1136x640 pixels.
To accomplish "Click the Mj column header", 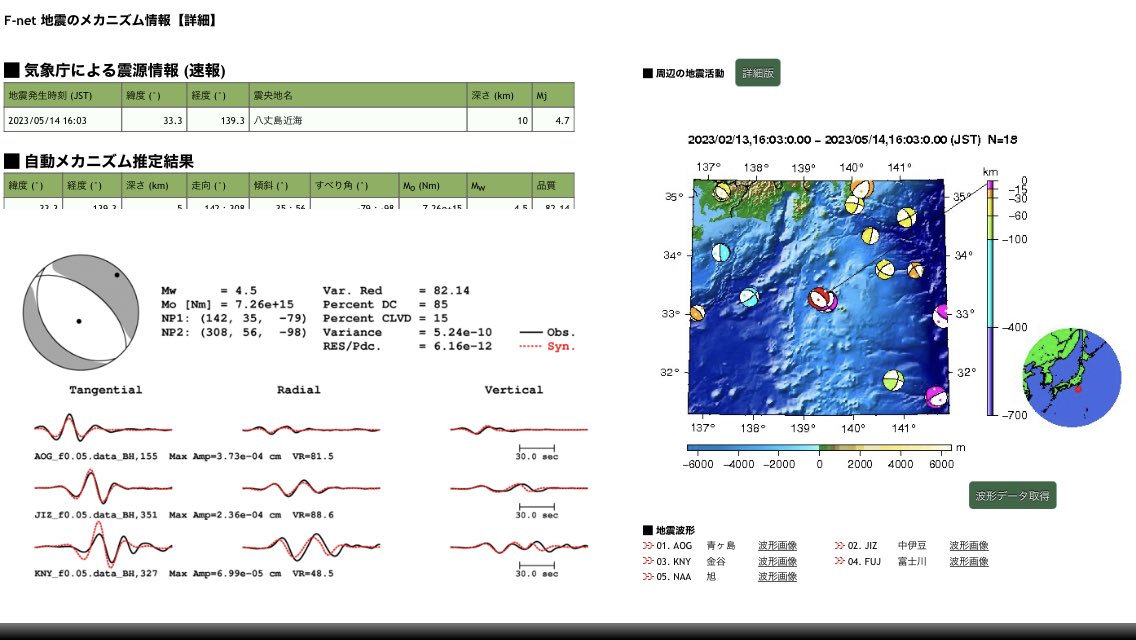I will pos(553,95).
